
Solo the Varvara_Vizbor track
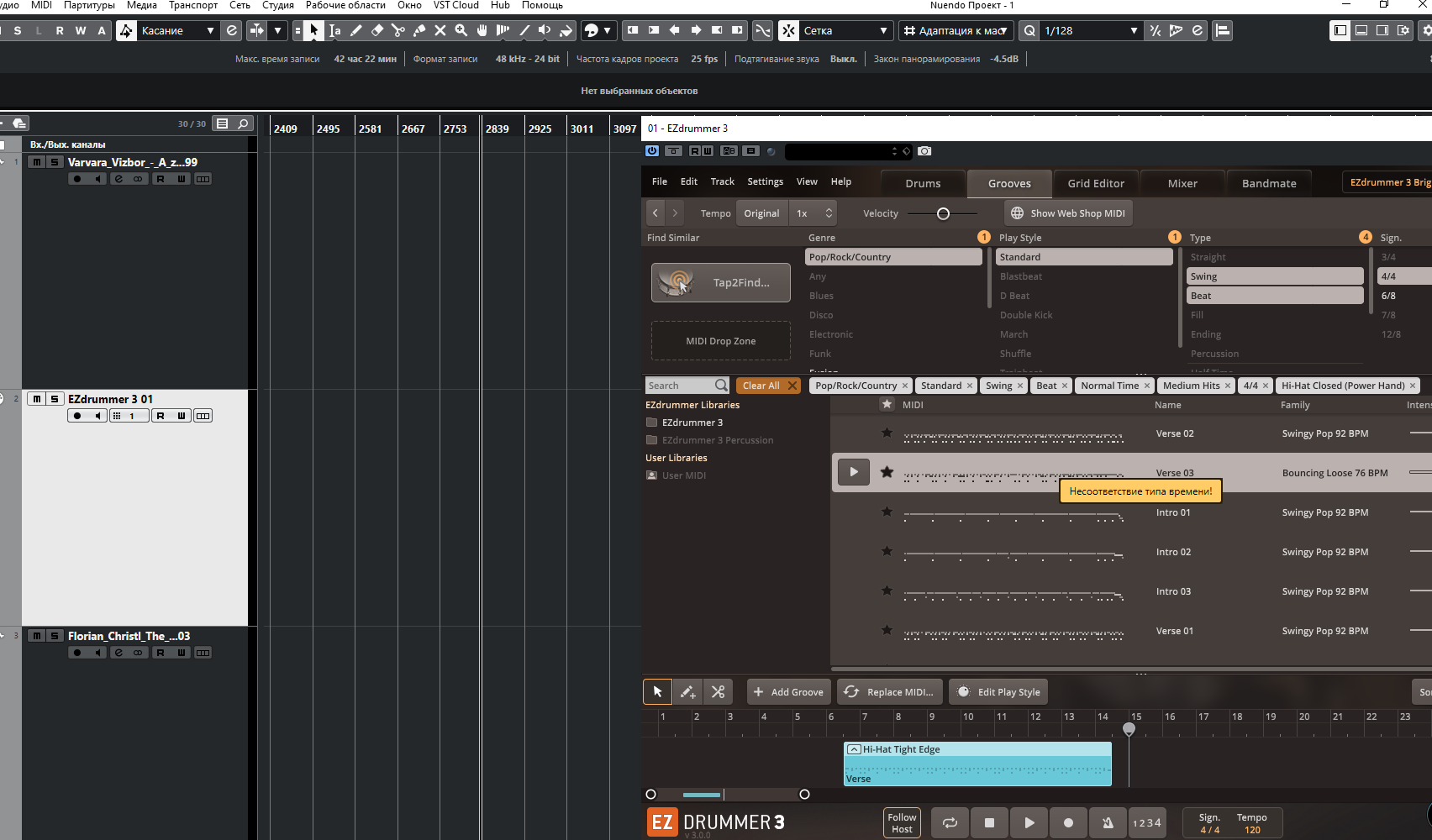pos(55,162)
